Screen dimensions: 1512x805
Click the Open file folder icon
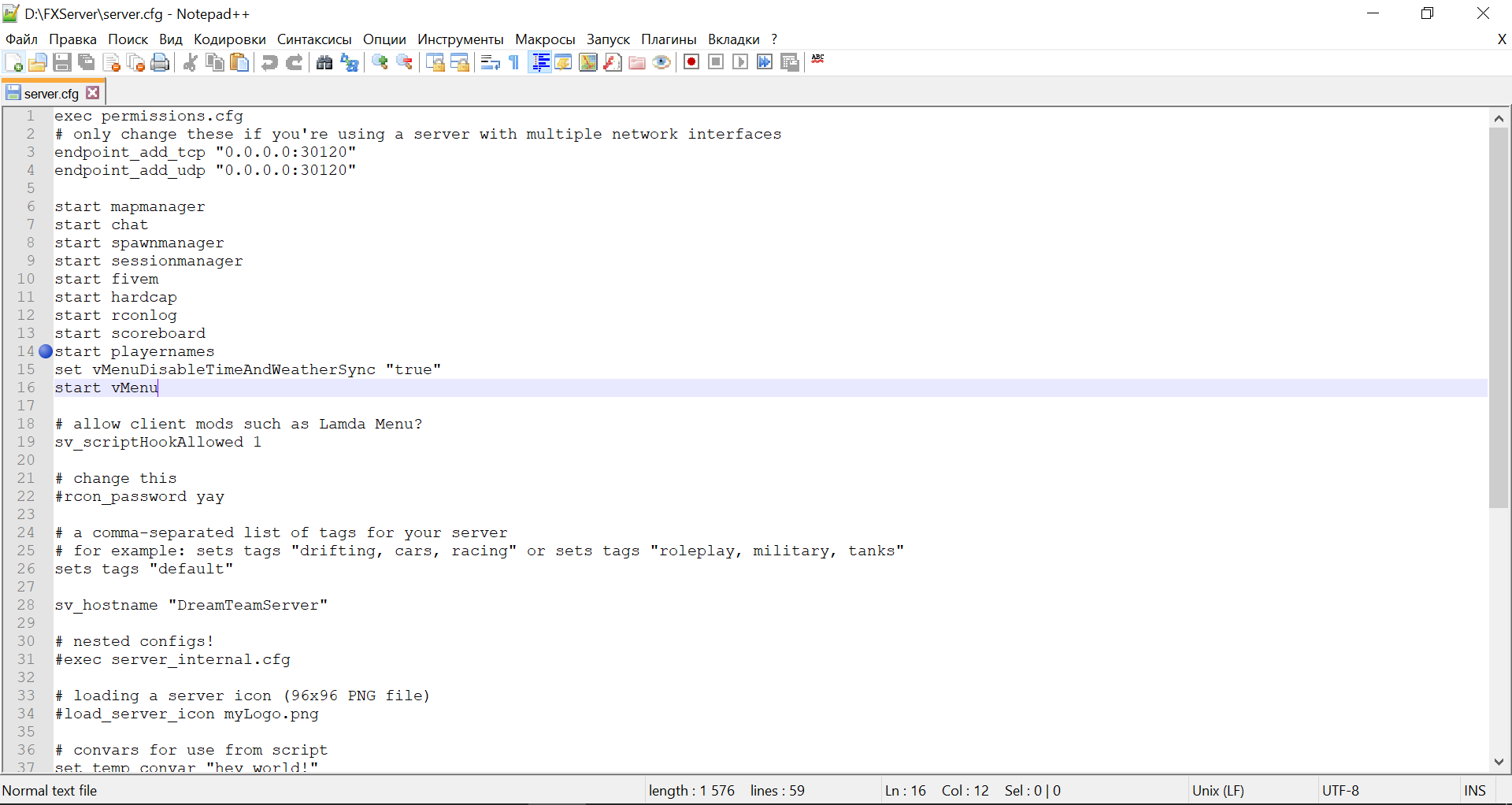click(37, 63)
